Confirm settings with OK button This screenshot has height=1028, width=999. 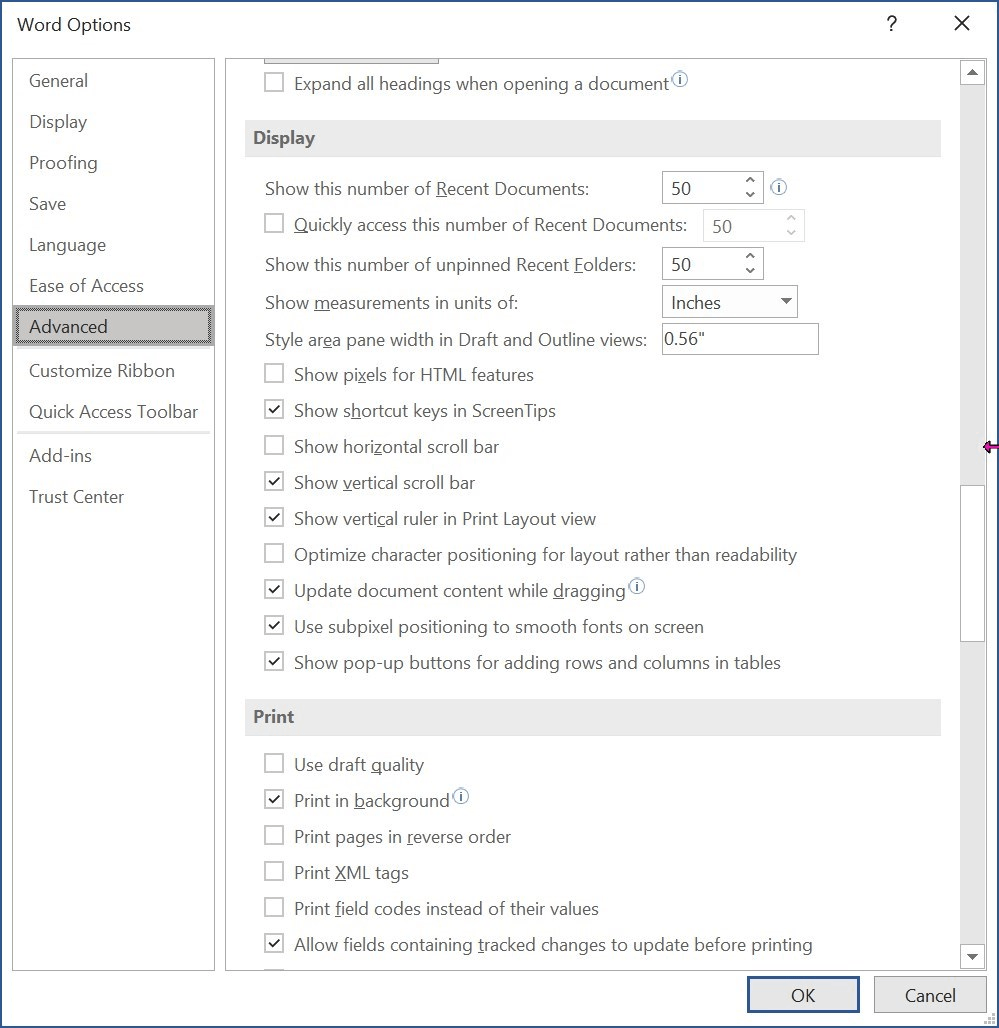click(x=803, y=995)
